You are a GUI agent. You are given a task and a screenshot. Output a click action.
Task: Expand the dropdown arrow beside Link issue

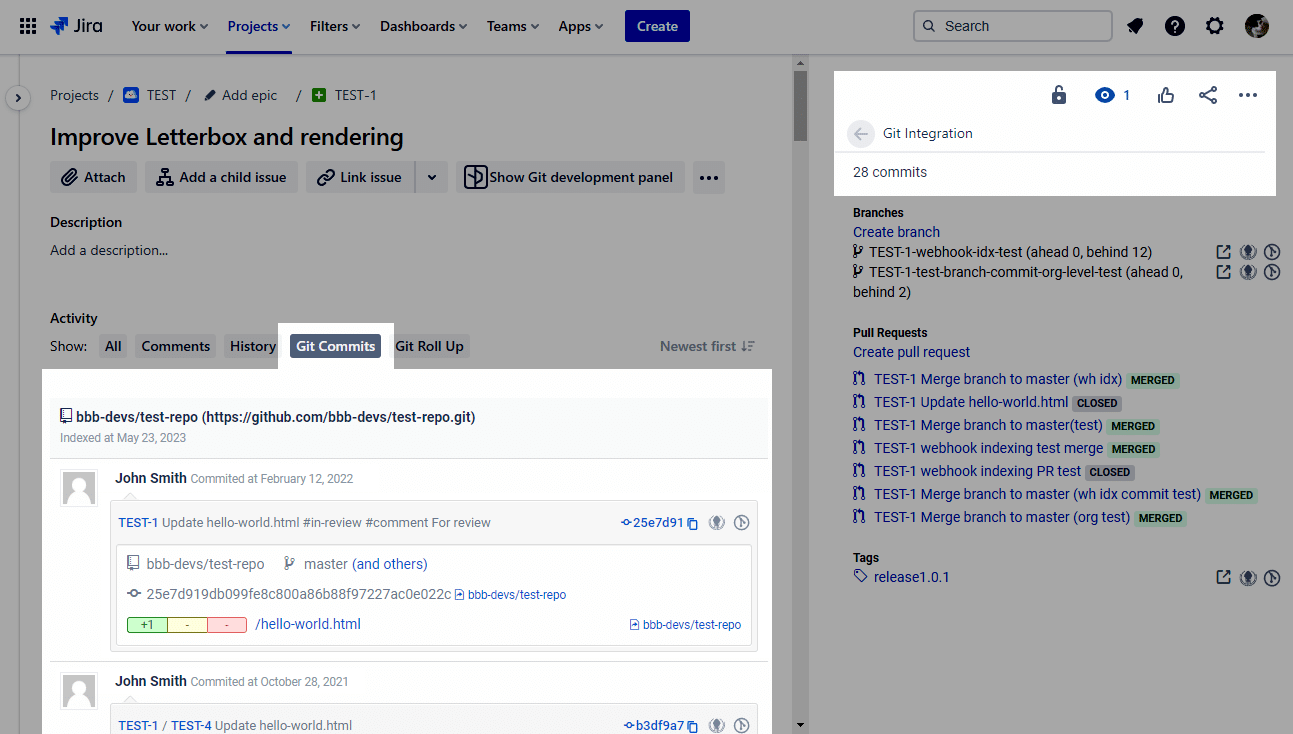[431, 177]
